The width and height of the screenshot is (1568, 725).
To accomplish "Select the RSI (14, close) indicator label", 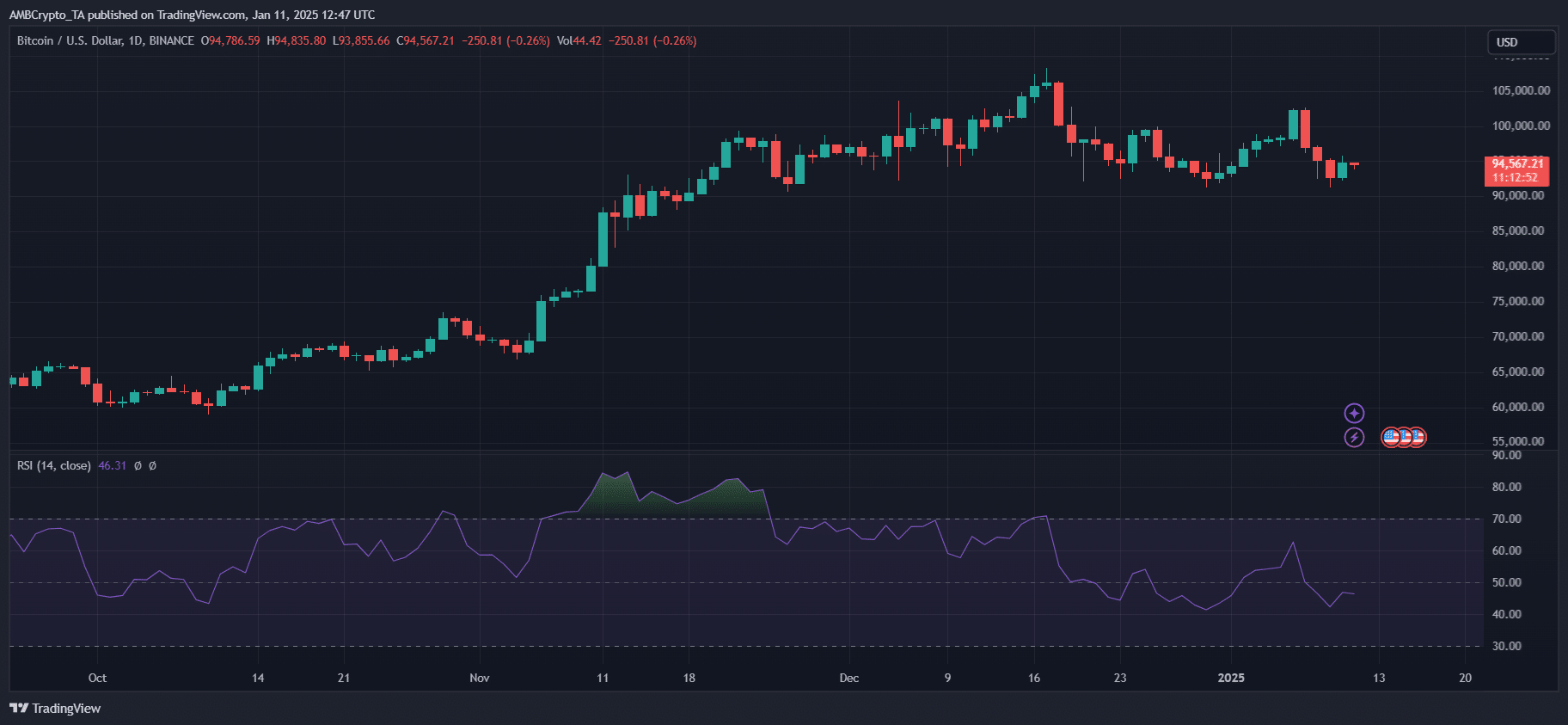I will point(54,465).
